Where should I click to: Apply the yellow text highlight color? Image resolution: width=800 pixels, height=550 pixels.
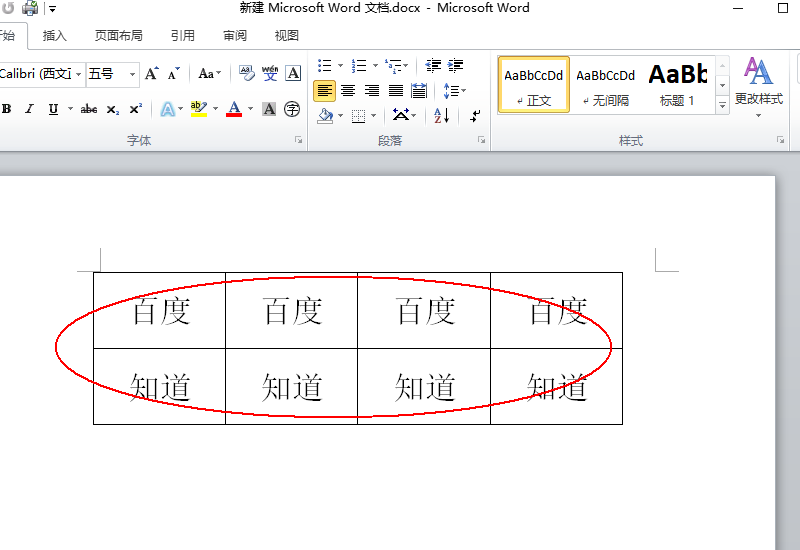pos(198,109)
